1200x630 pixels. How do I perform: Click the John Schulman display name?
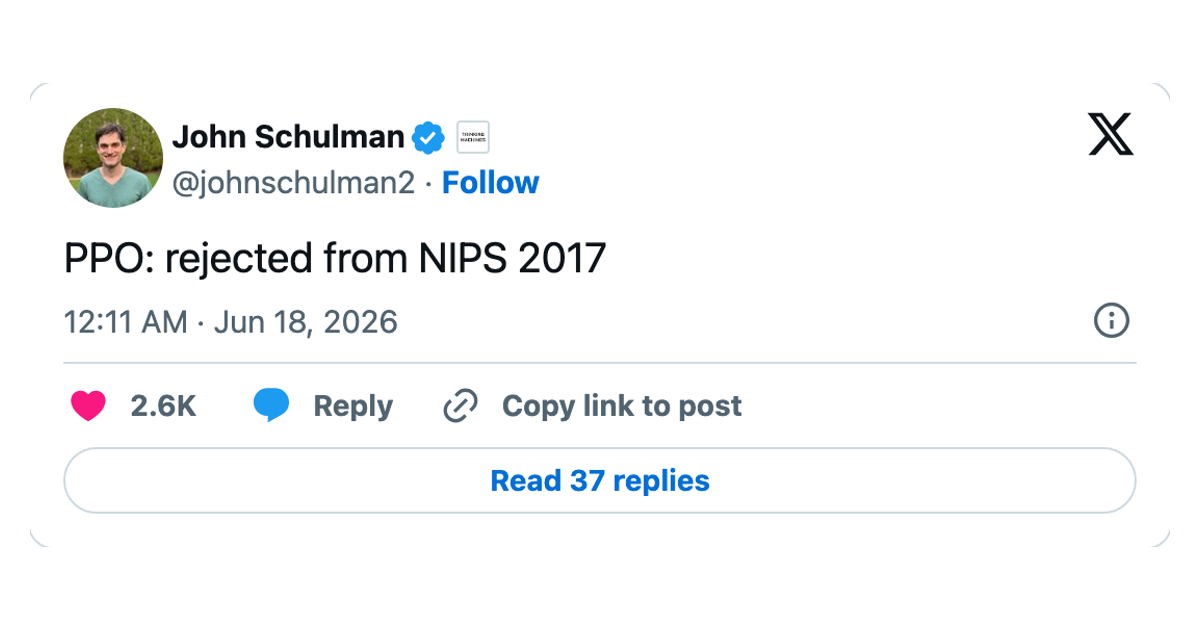pyautogui.click(x=289, y=137)
